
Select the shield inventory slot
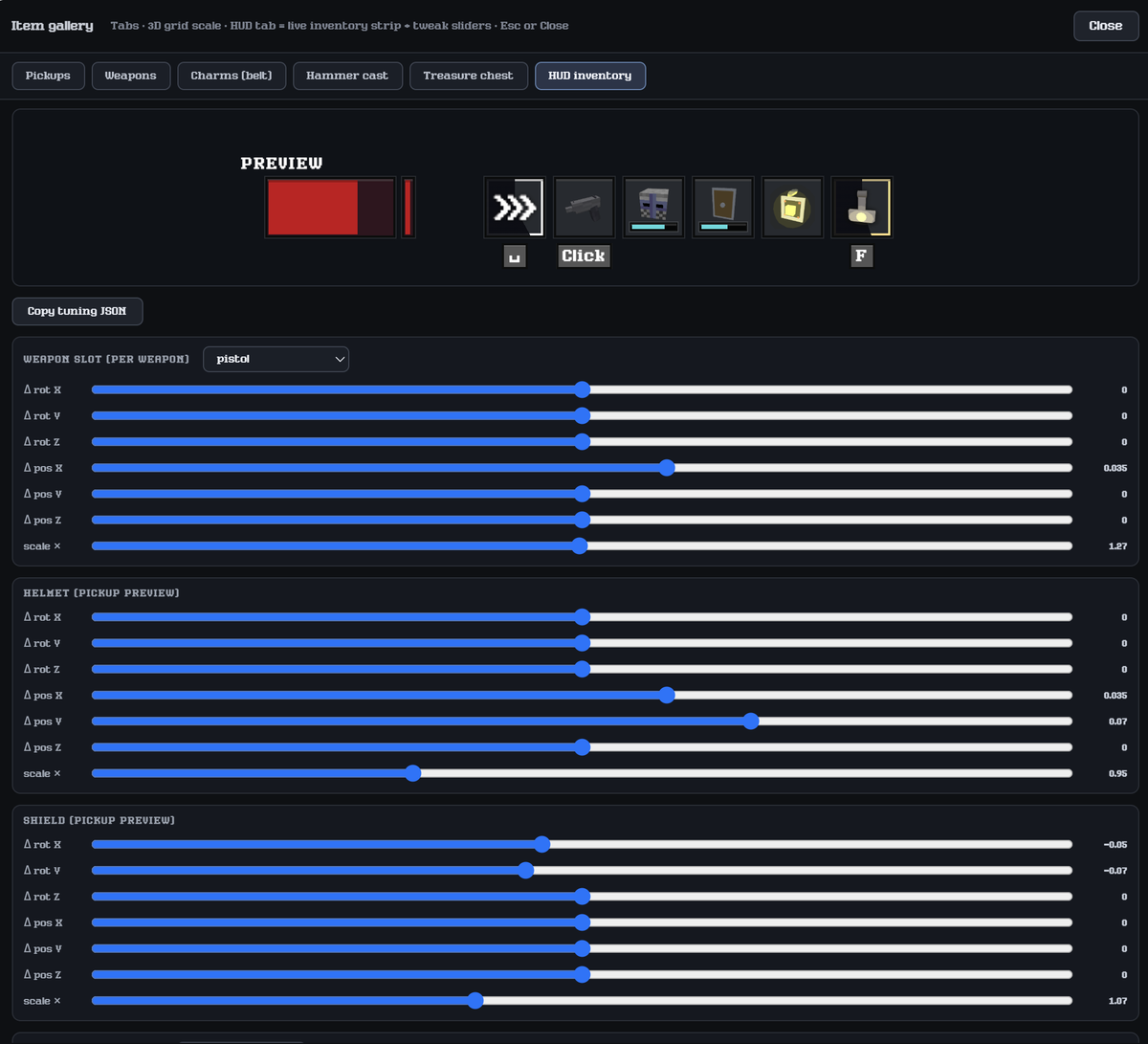tap(722, 207)
